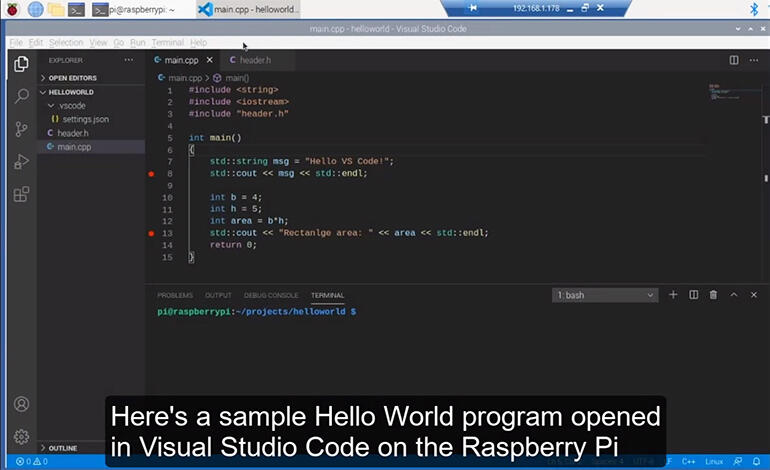
Task: Switch to the Output panel tab
Action: 218,295
